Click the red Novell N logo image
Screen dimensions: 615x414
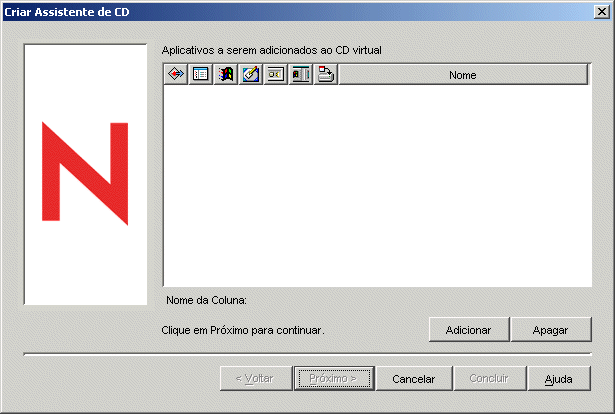click(85, 174)
